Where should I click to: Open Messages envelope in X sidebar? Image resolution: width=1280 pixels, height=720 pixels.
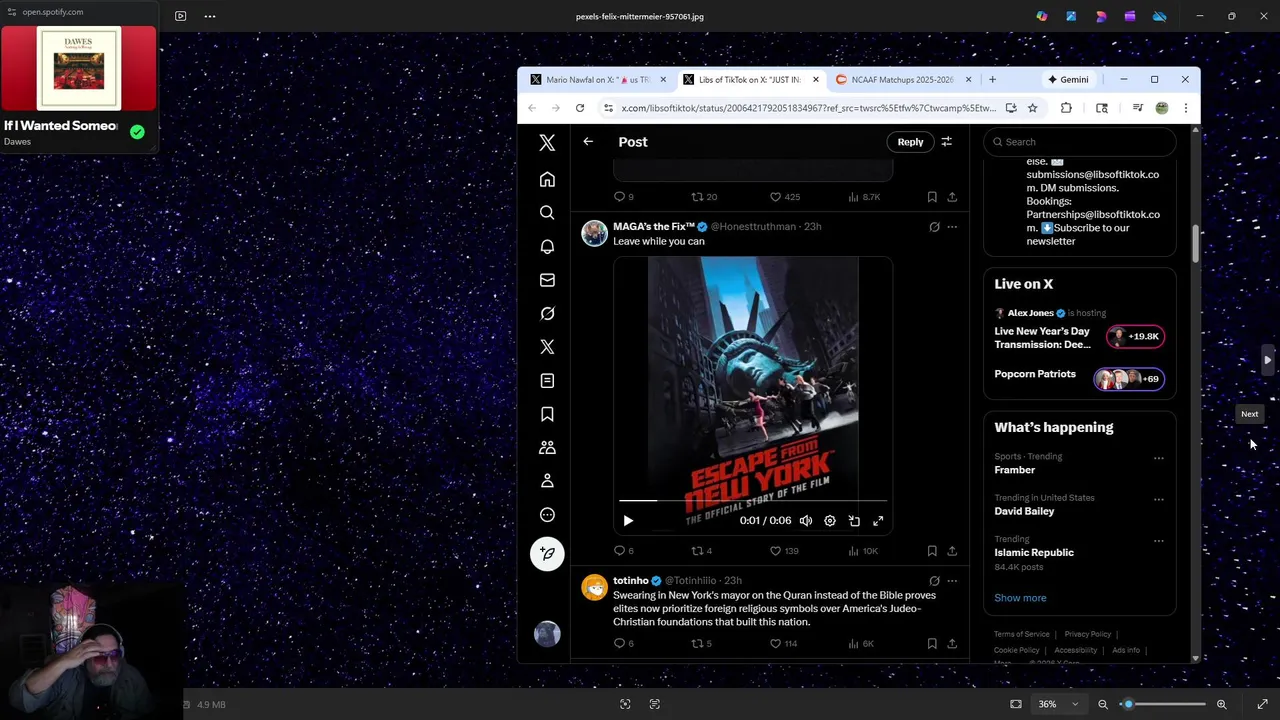547,280
